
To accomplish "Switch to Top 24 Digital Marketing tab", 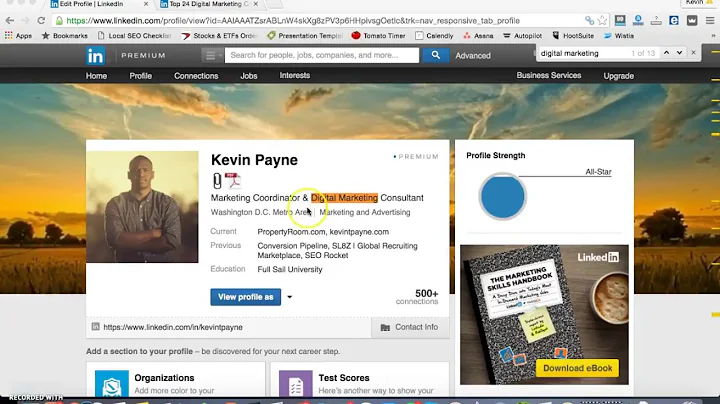I will pos(209,4).
